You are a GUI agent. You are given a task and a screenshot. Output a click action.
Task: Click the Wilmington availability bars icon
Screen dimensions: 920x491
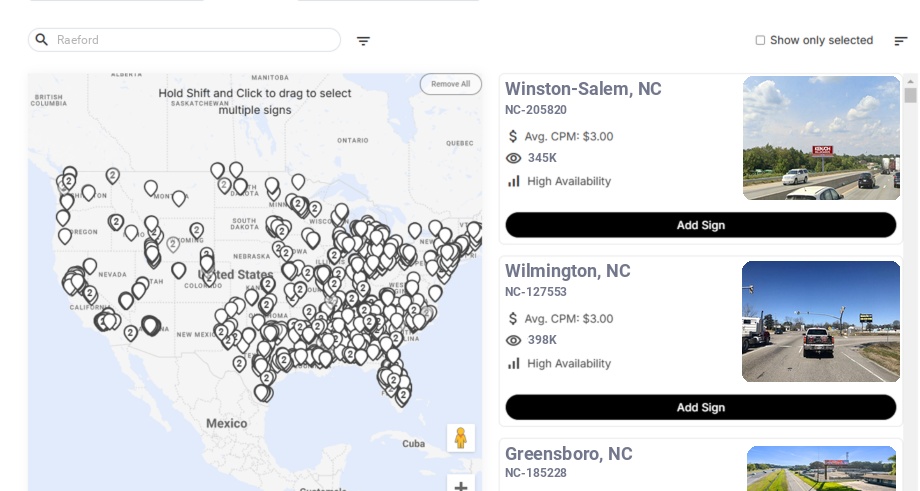pos(513,364)
